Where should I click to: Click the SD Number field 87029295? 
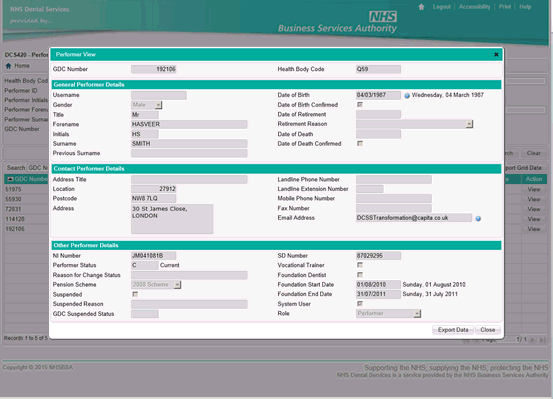coord(378,255)
